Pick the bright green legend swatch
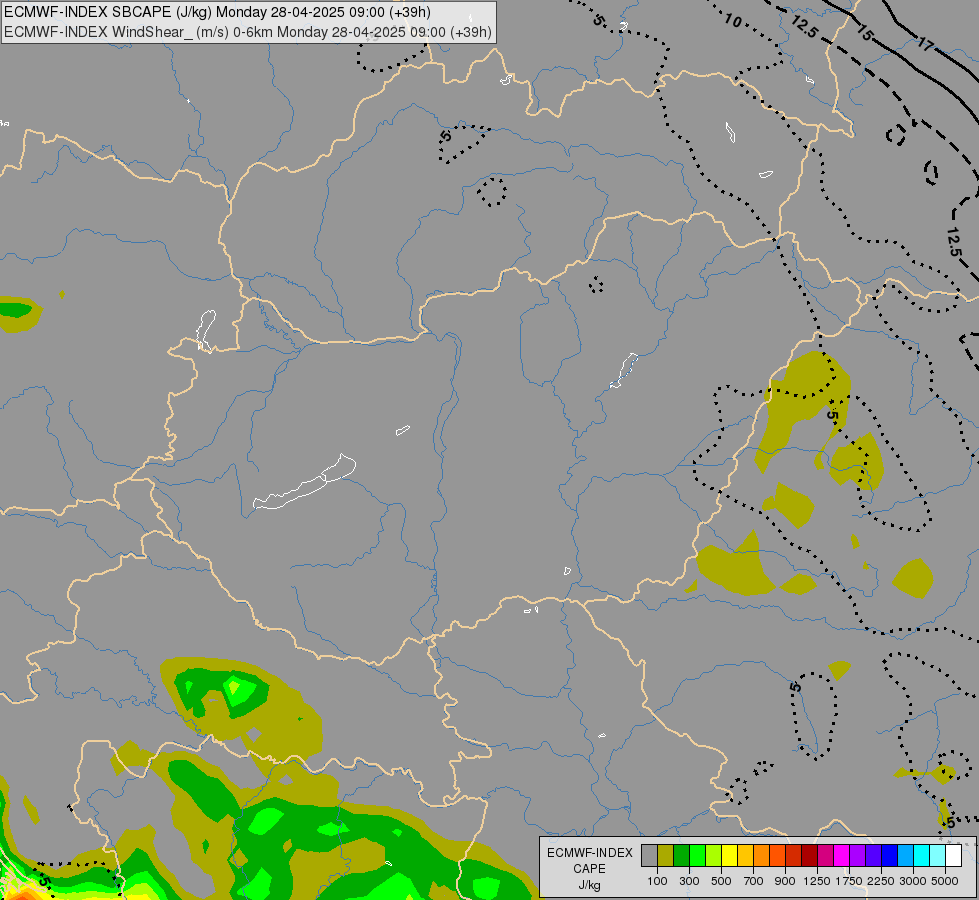The height and width of the screenshot is (900, 979). [697, 856]
